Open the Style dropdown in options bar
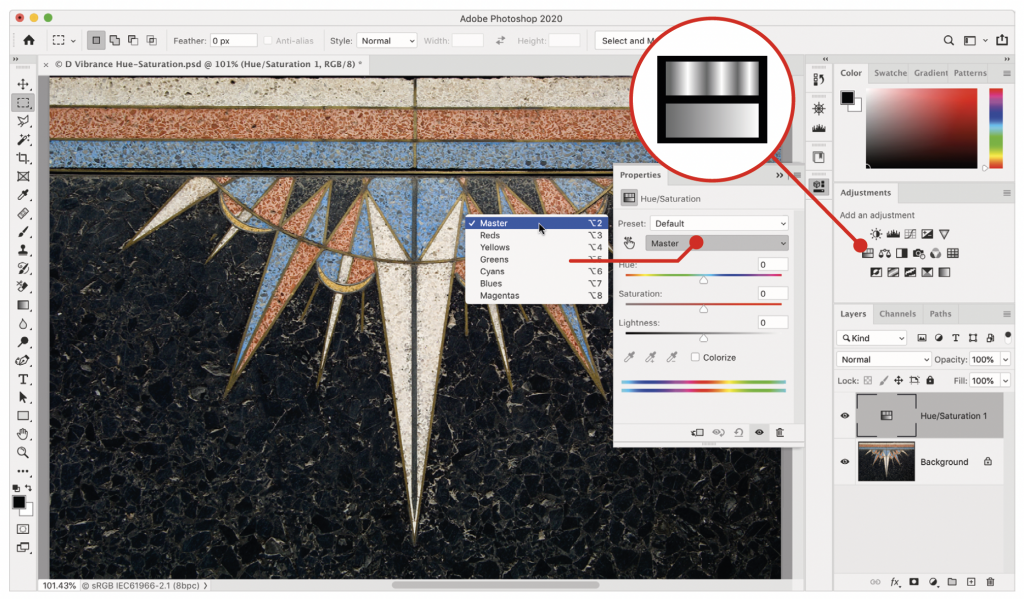Screen dimensions: 1024x599 pyautogui.click(x=387, y=41)
